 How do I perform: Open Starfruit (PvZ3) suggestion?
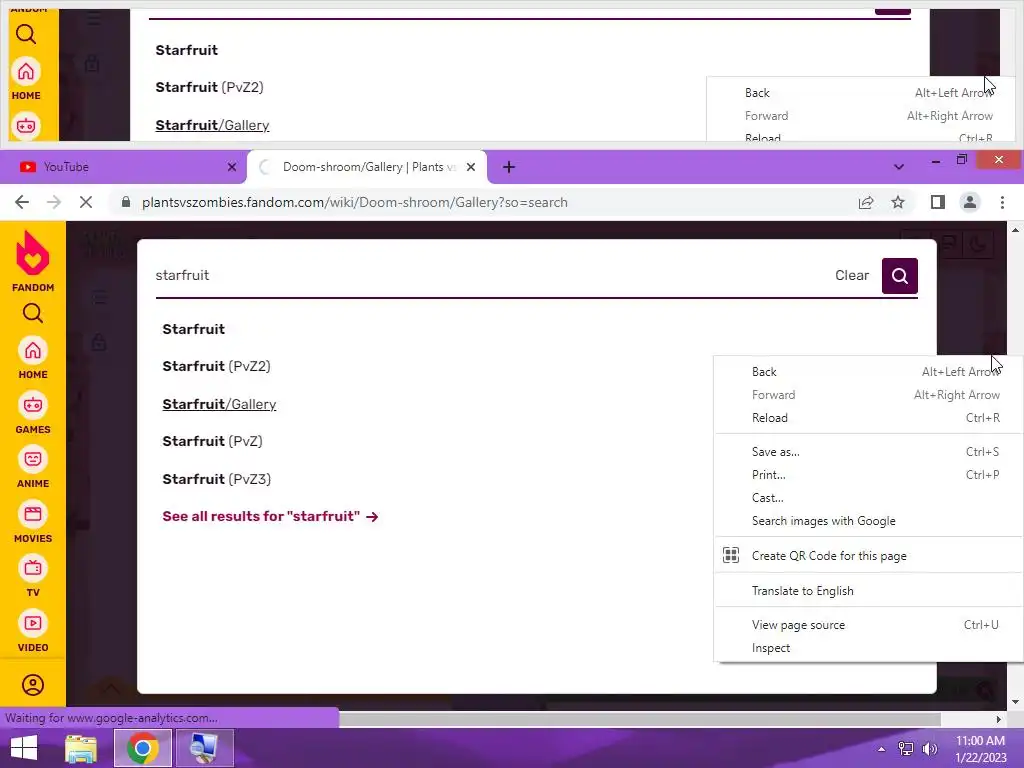coord(216,479)
